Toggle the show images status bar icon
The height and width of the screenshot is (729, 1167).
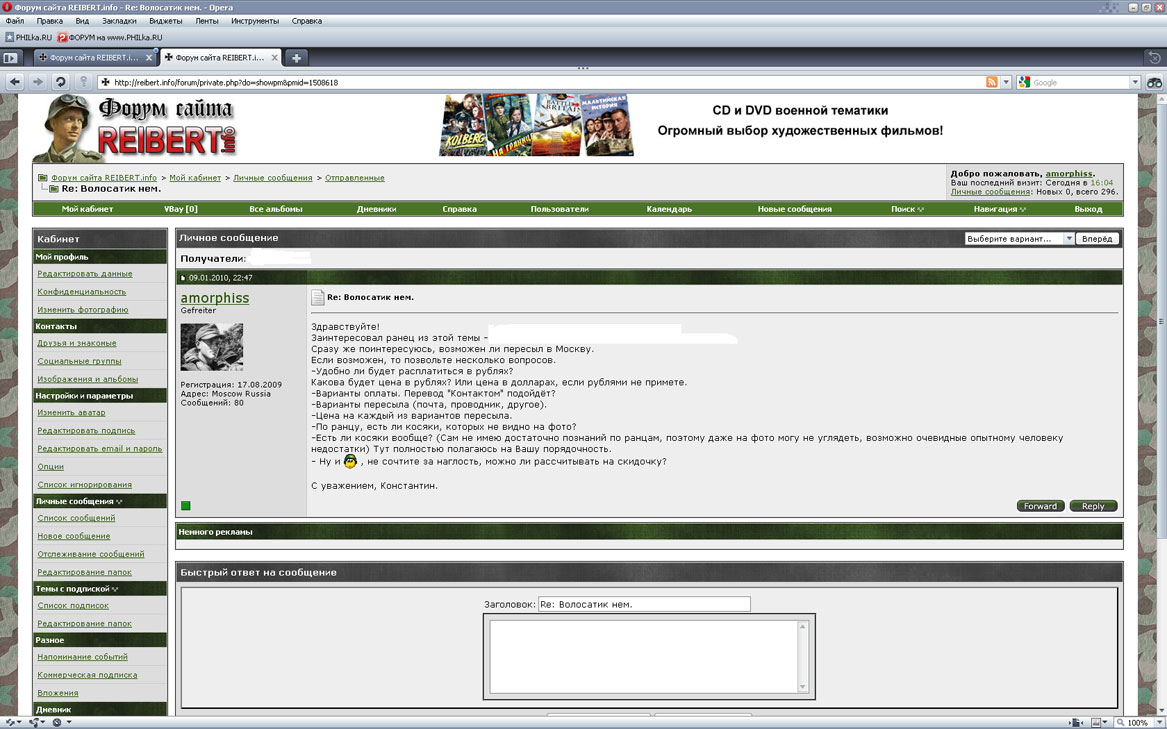1096,722
